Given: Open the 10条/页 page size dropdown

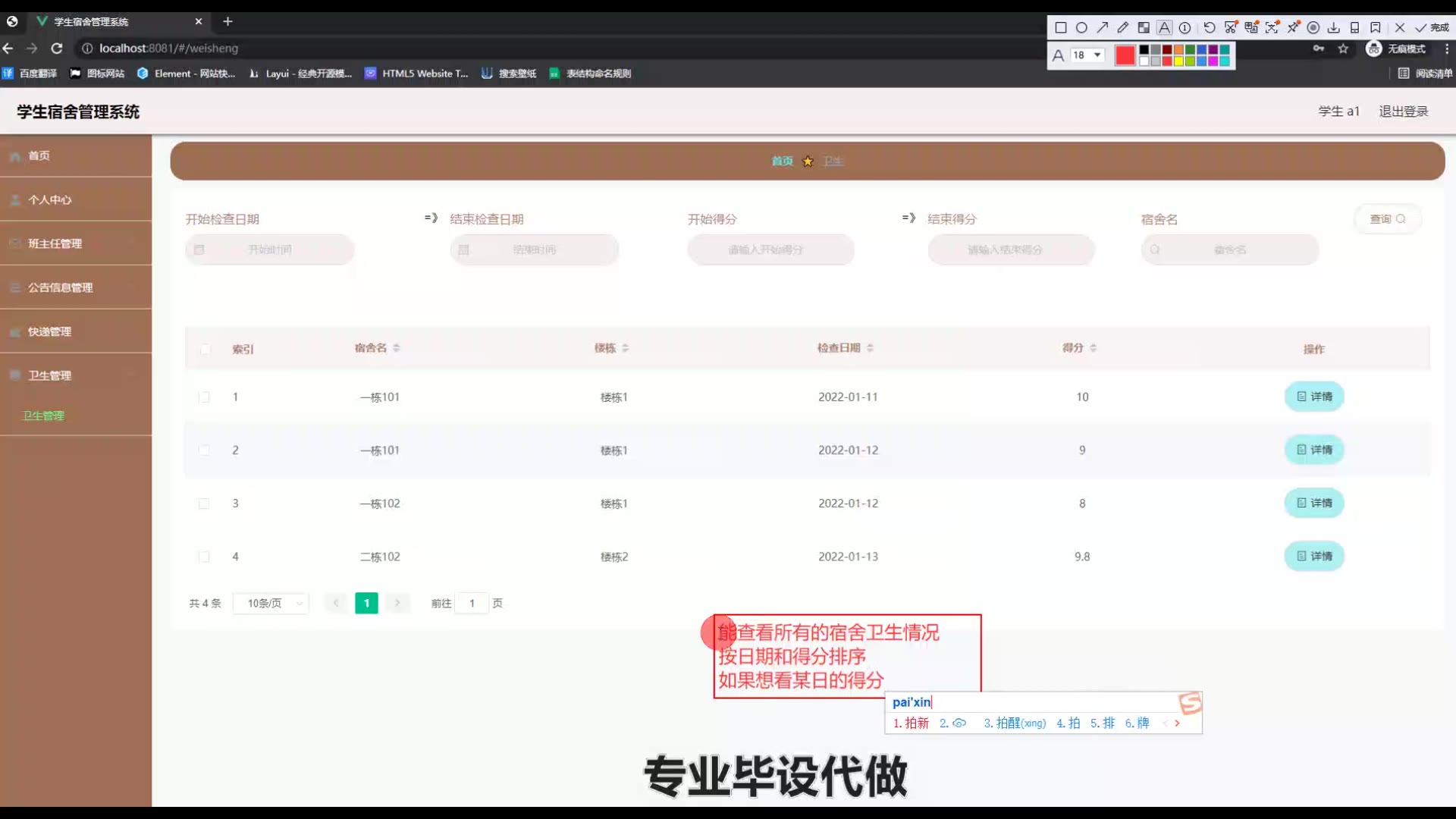Looking at the screenshot, I should click(271, 604).
